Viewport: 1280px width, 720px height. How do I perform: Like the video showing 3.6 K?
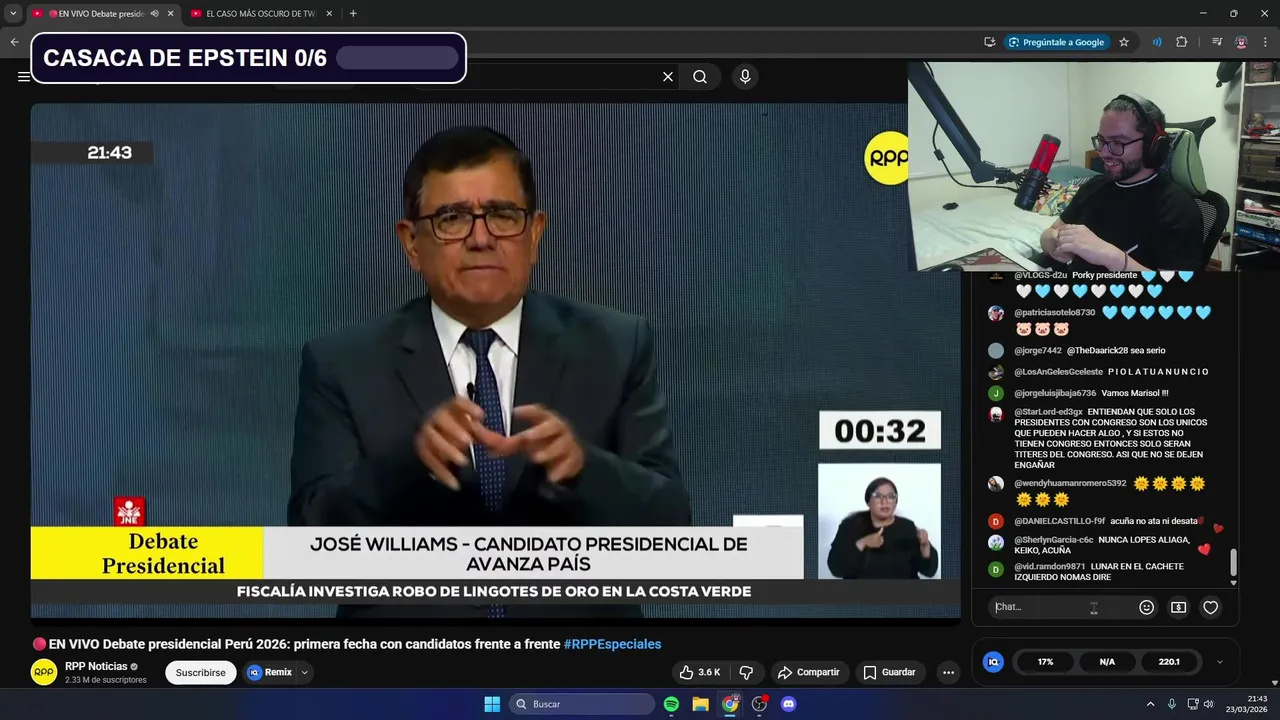pyautogui.click(x=699, y=672)
